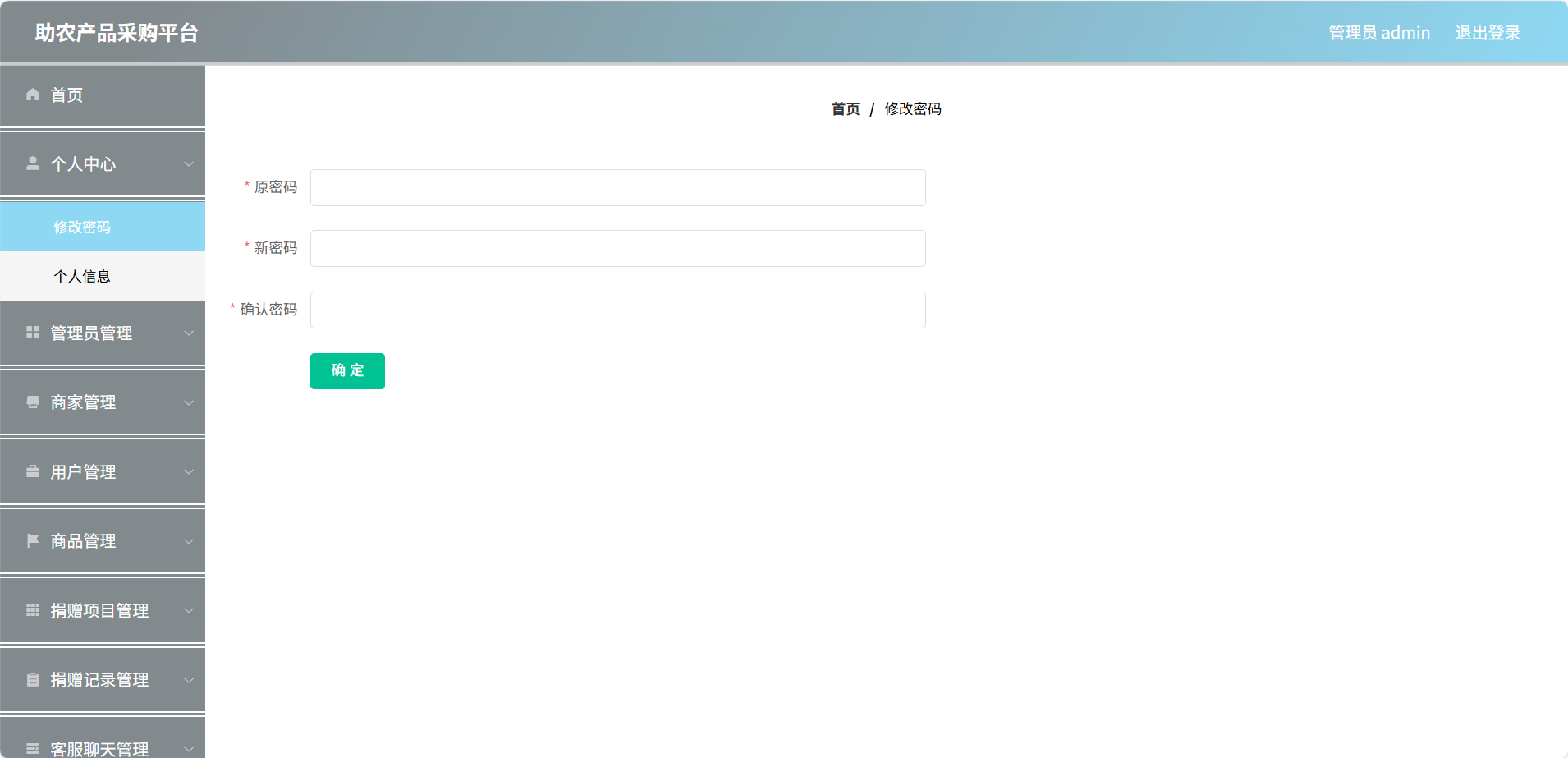Focus the 原密码 input field

(x=618, y=187)
